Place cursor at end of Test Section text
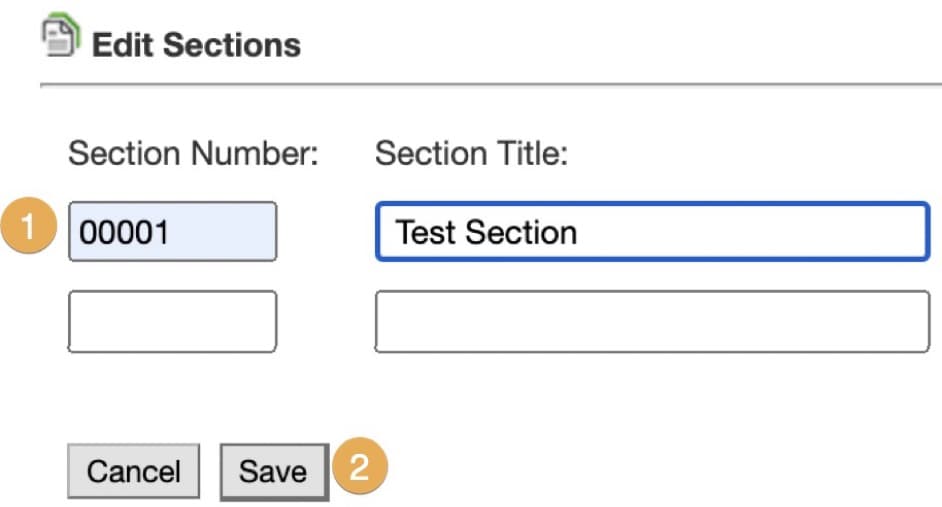The image size is (942, 507). coord(580,232)
